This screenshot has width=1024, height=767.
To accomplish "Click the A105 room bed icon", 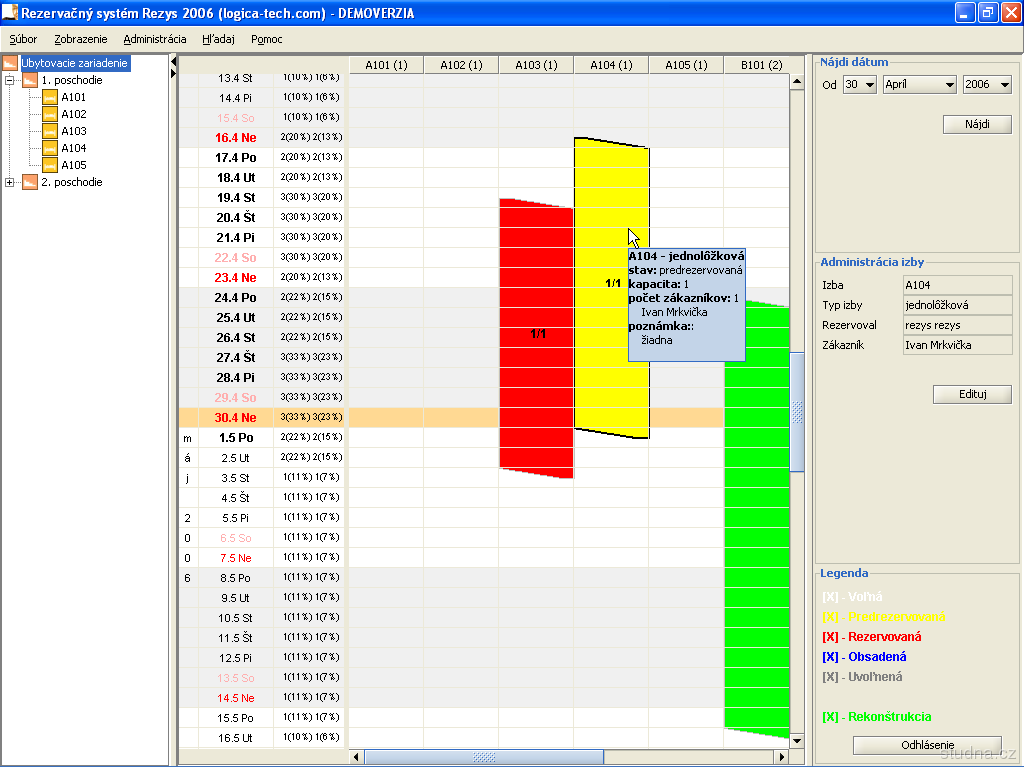I will 50,165.
